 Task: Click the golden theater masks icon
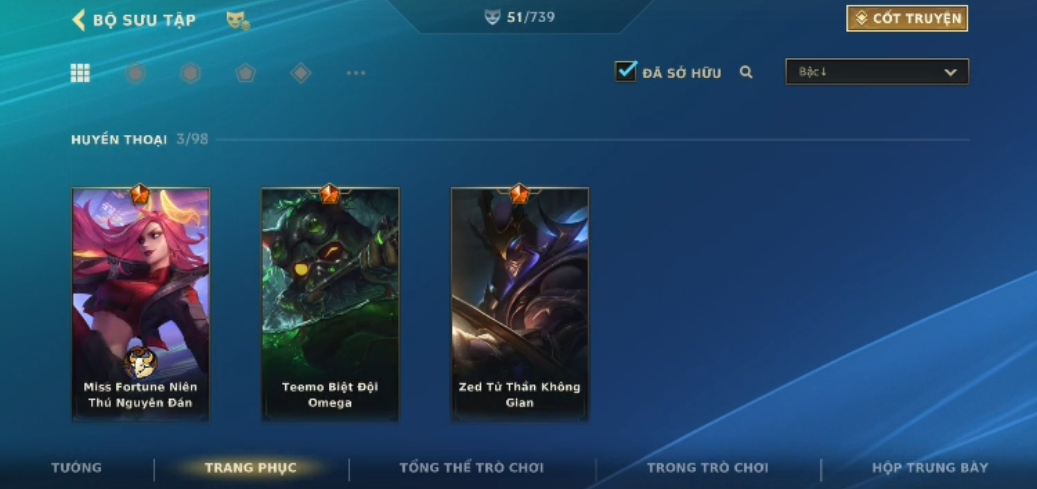click(x=237, y=21)
